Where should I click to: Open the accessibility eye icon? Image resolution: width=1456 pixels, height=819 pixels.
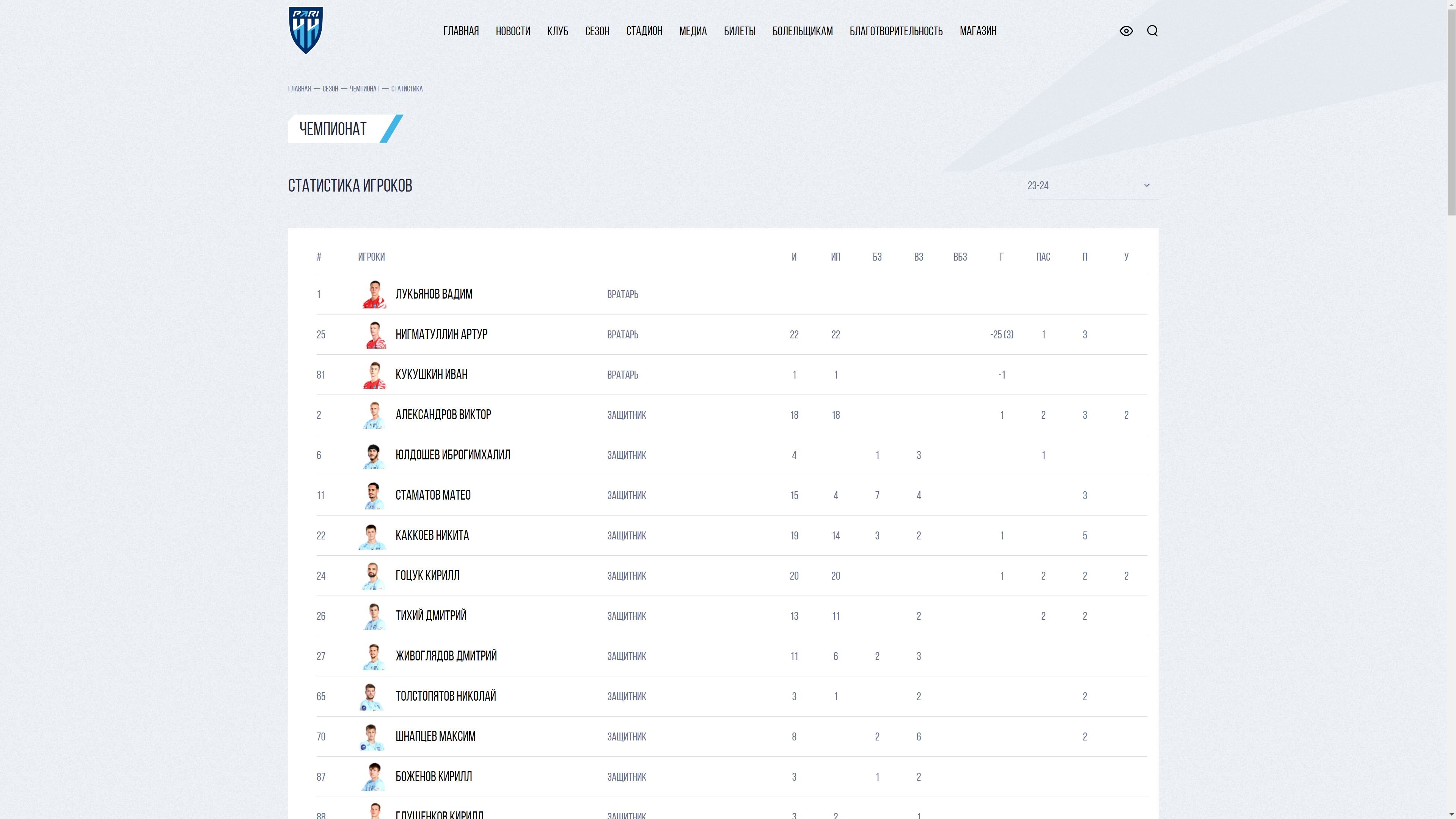click(x=1126, y=31)
